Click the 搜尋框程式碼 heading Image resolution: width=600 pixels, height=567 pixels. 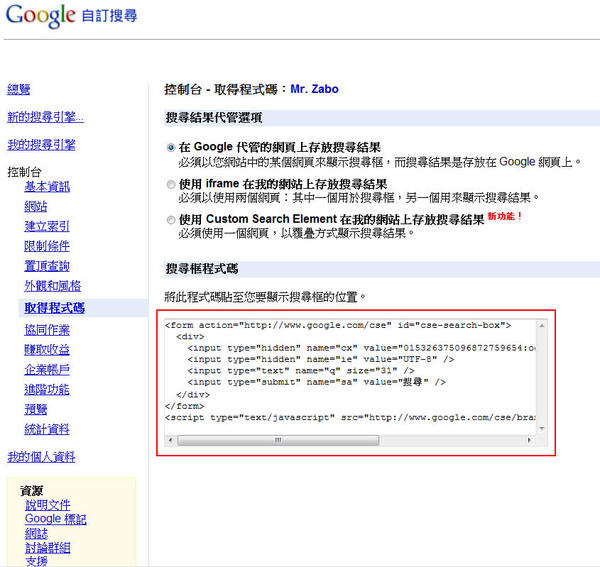pyautogui.click(x=202, y=269)
